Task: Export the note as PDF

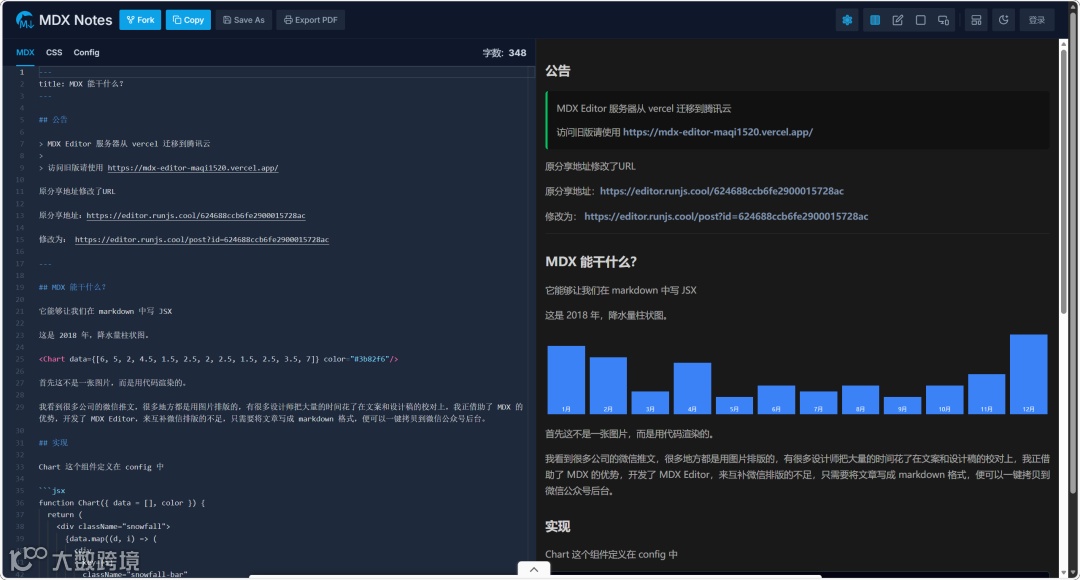Action: coord(311,20)
